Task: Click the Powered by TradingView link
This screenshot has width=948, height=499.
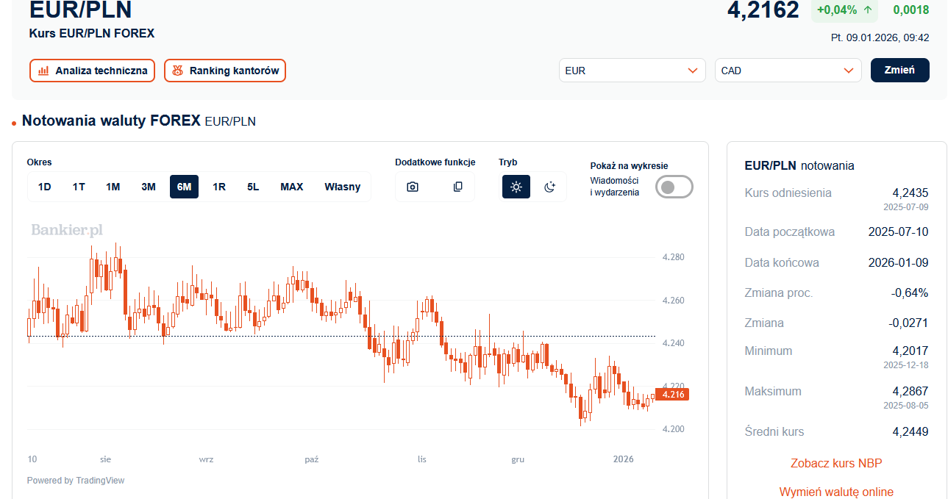Action: pyautogui.click(x=76, y=480)
